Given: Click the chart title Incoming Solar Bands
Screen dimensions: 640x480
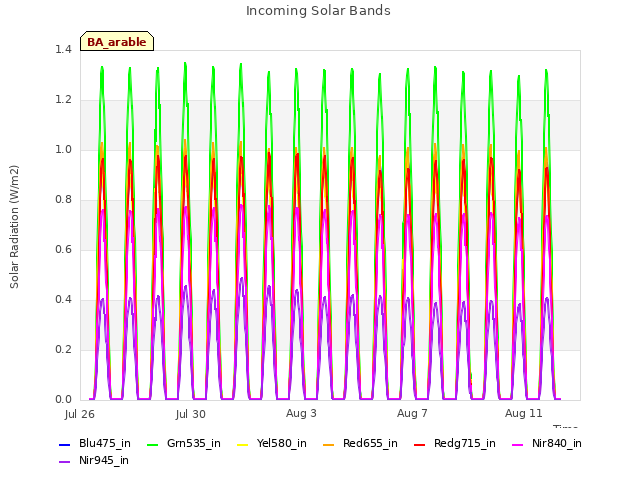Looking at the screenshot, I should [318, 11].
